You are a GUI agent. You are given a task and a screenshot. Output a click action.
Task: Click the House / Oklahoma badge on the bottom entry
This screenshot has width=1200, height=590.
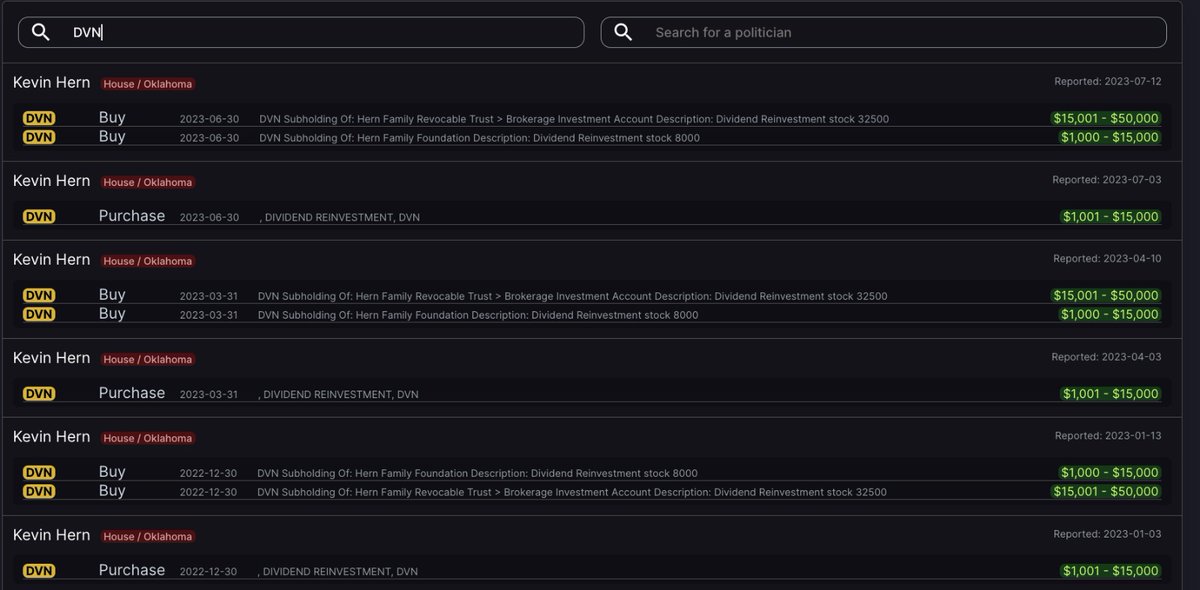(x=147, y=536)
